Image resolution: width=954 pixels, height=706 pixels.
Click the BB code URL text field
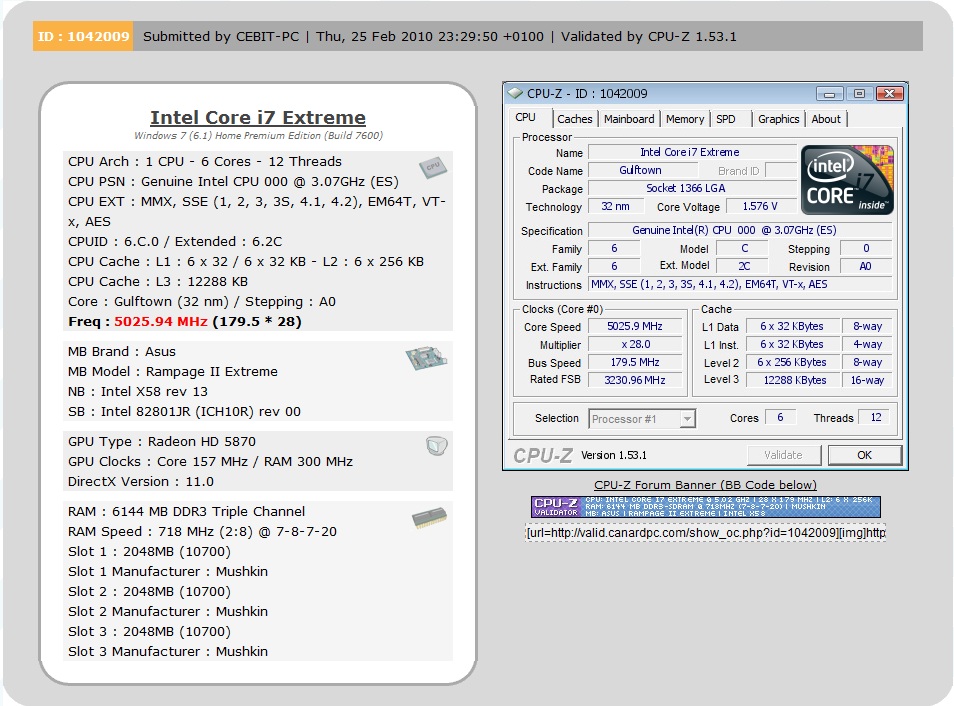706,533
